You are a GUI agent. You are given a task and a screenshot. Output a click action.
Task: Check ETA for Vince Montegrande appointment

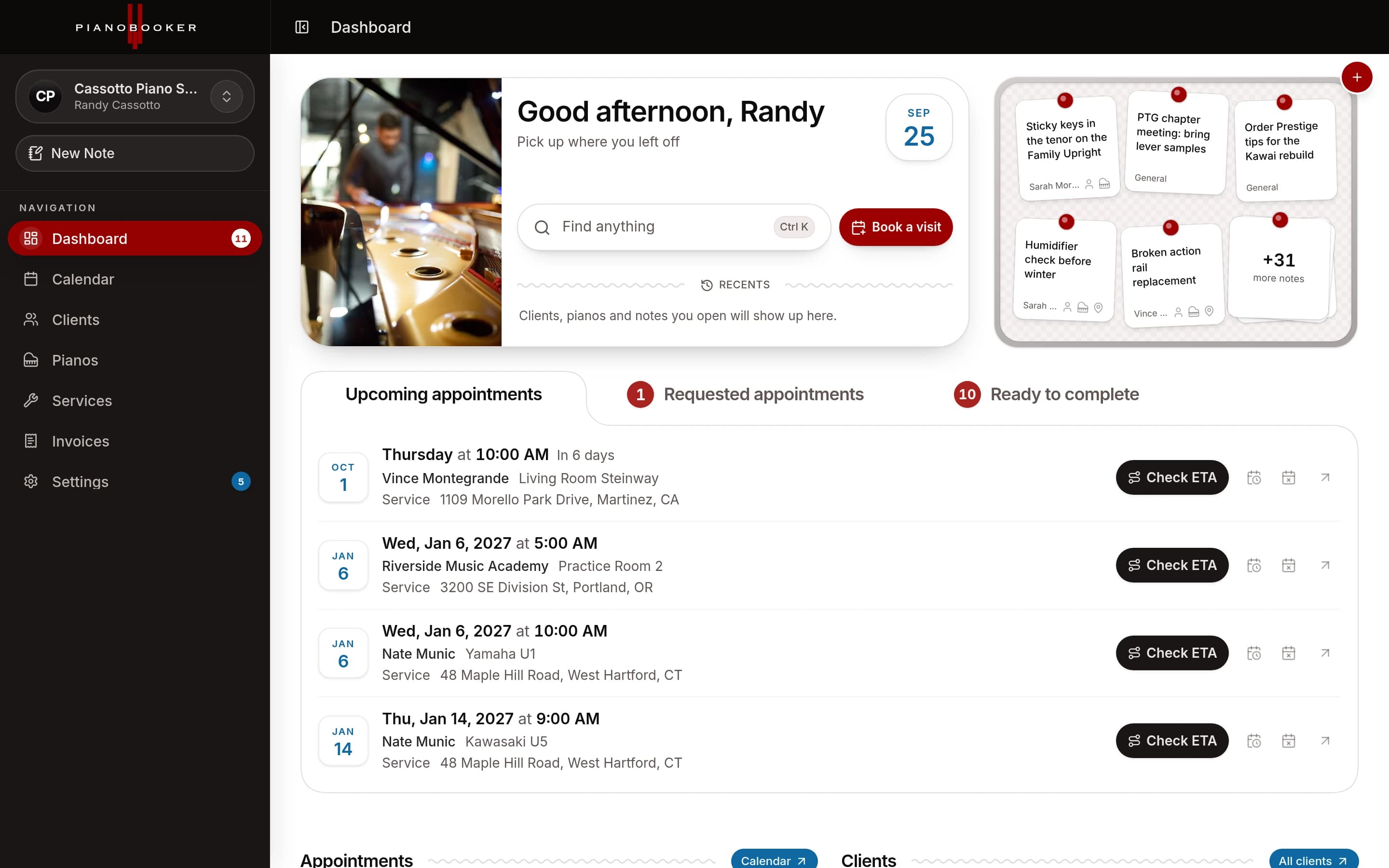pyautogui.click(x=1172, y=477)
